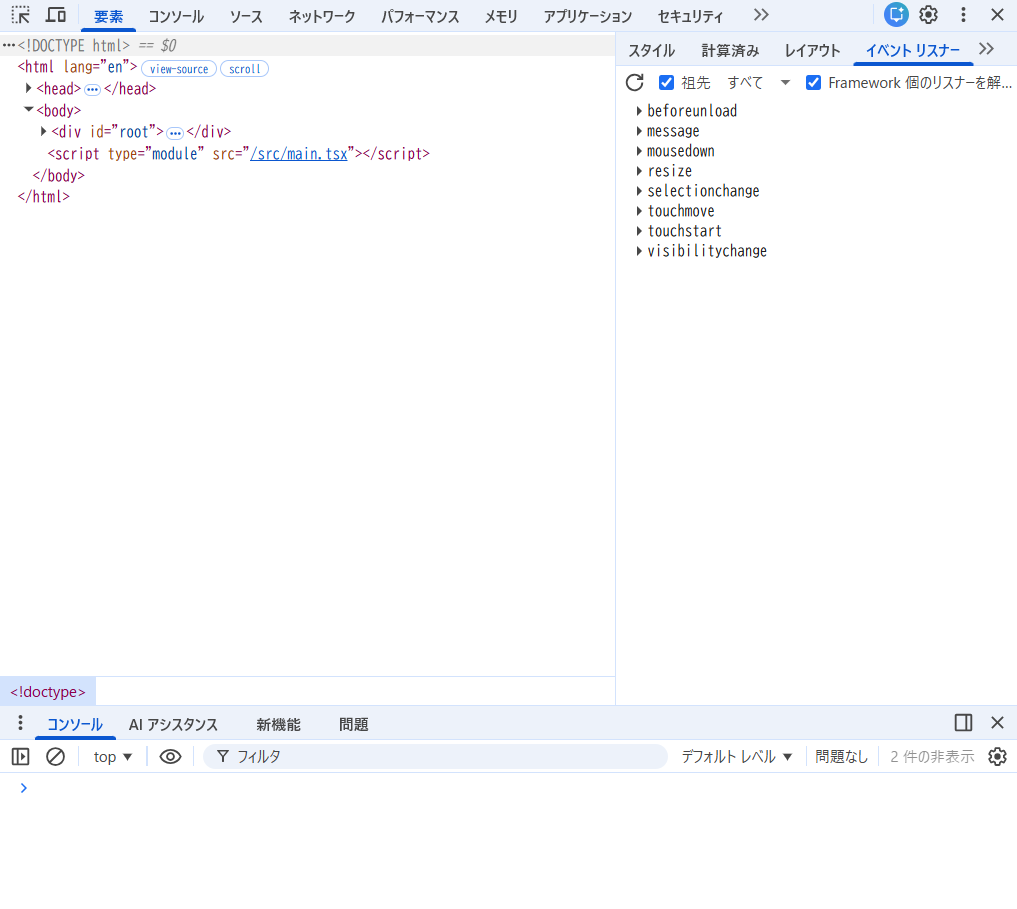
Task: Refresh the event listeners list
Action: click(634, 82)
